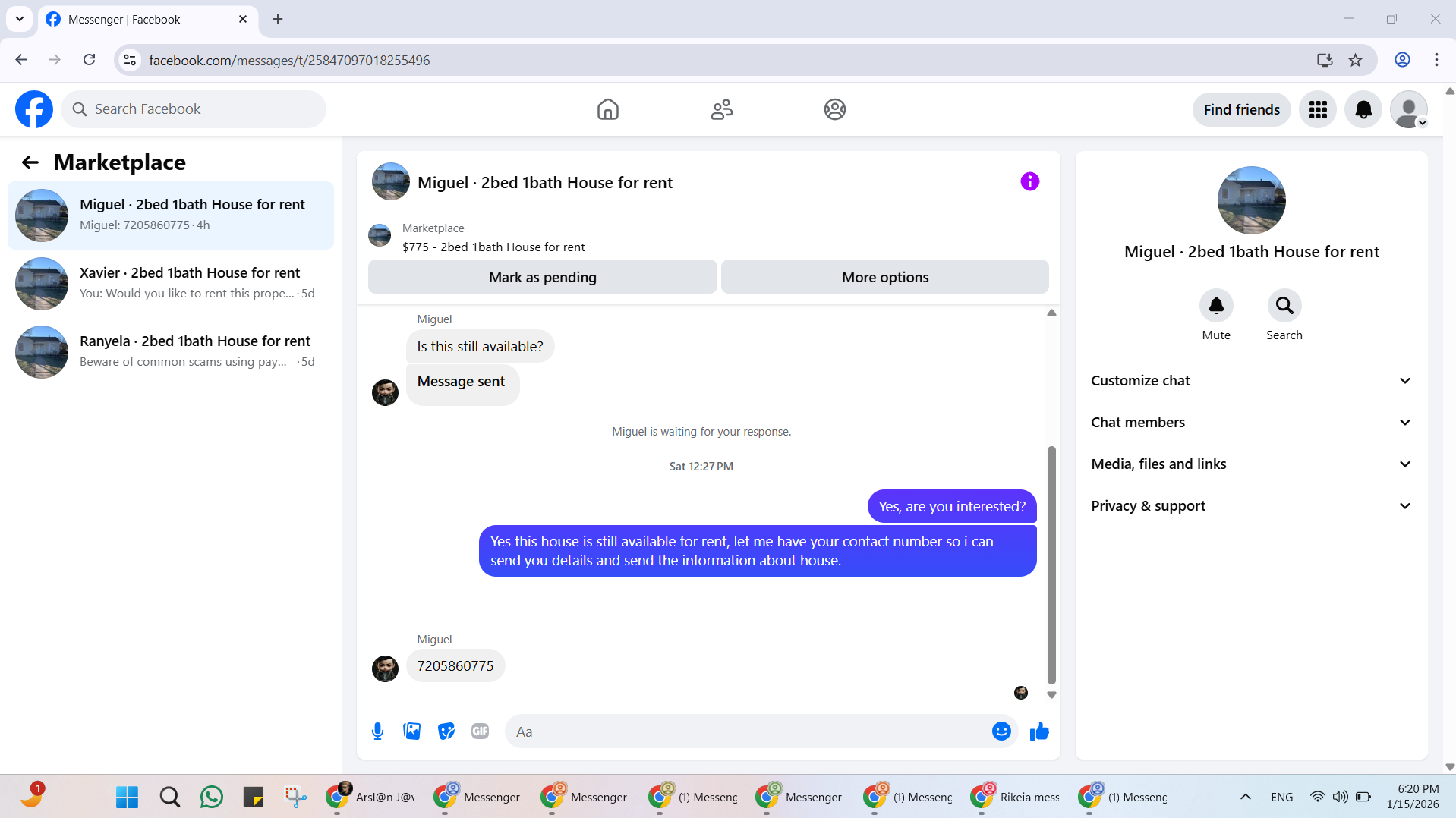The image size is (1456, 818).
Task: Open the ENG language indicator
Action: (x=1281, y=797)
